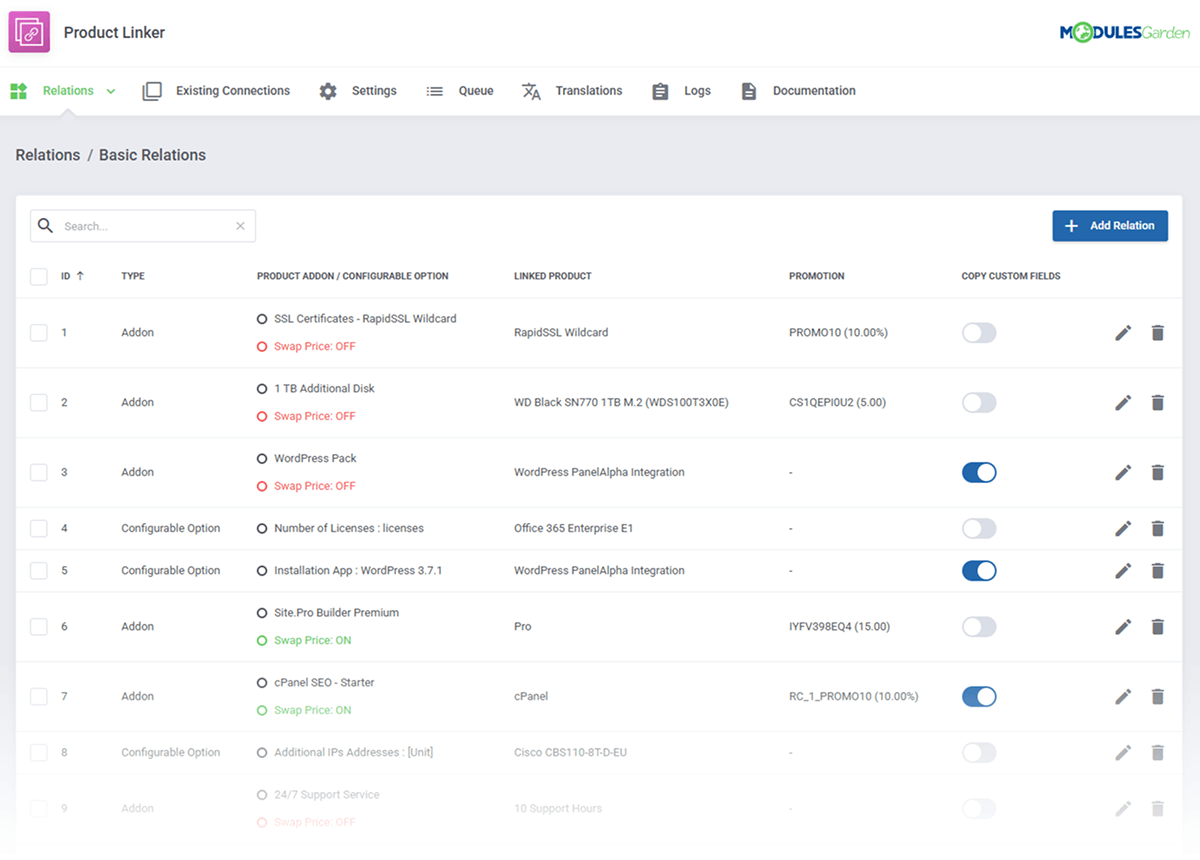Disable copy custom fields for Installation App row
Image resolution: width=1200 pixels, height=860 pixels.
[x=979, y=571]
